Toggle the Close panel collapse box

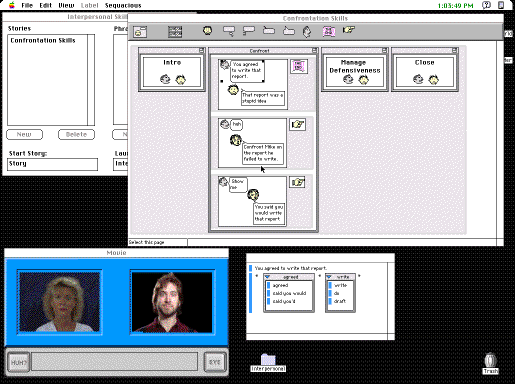coord(455,50)
